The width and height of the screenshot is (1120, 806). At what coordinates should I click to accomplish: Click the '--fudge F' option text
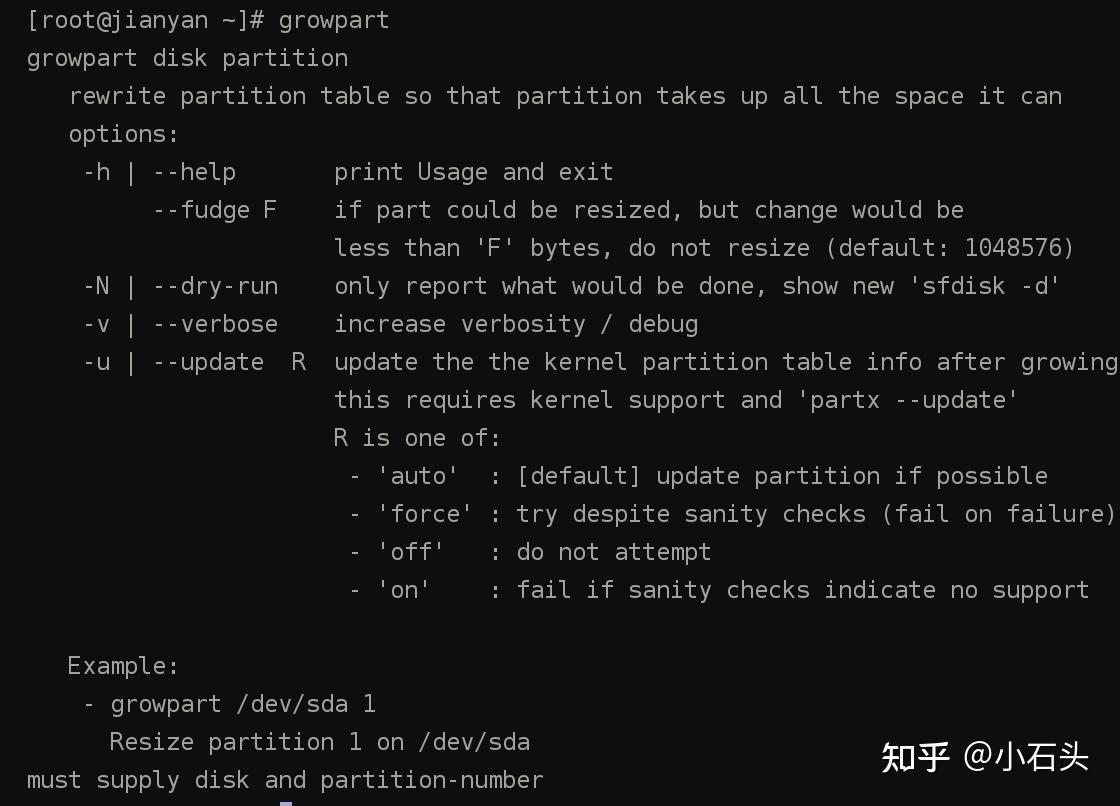coord(214,210)
